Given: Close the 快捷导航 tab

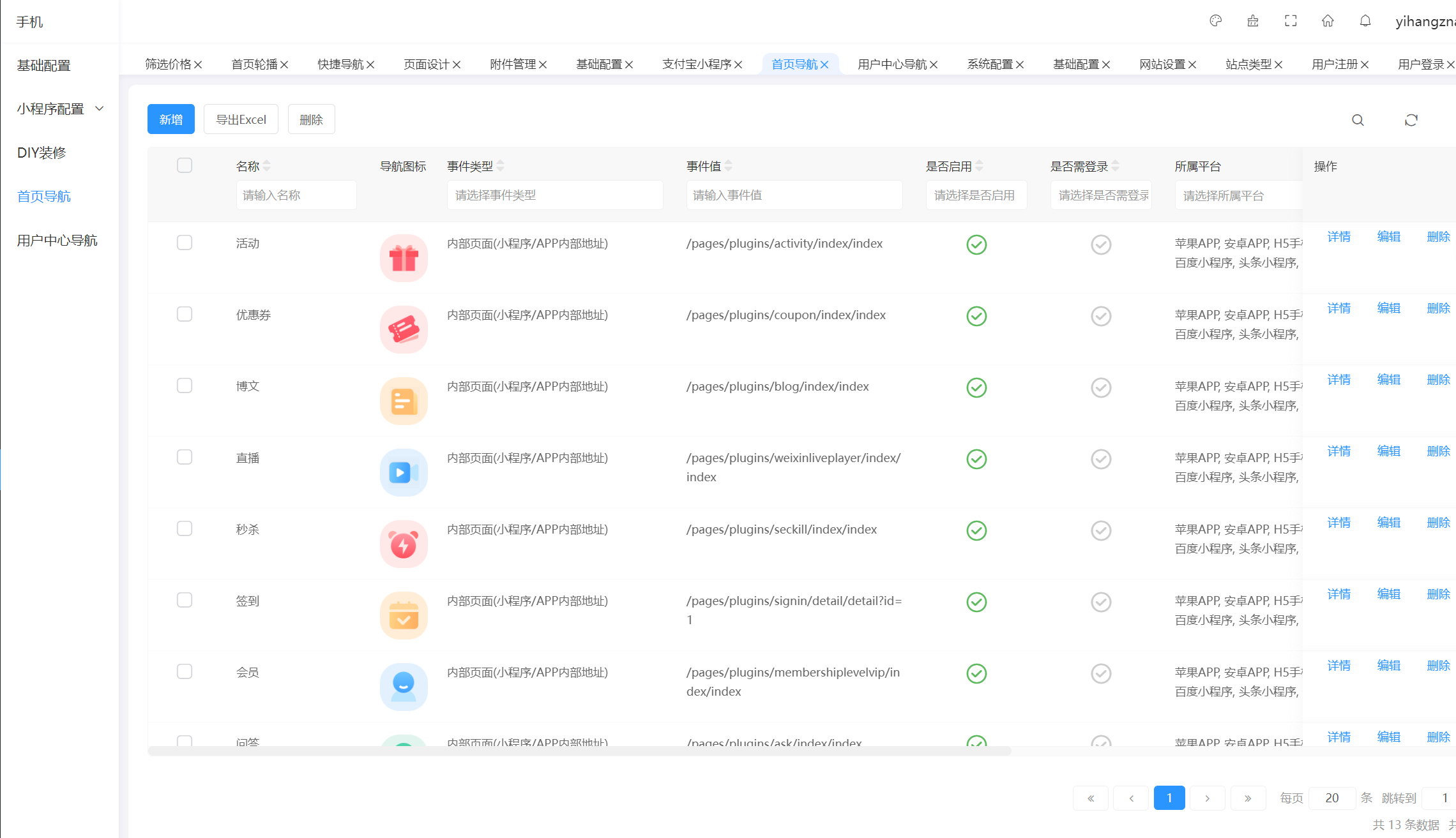Looking at the screenshot, I should pos(370,64).
